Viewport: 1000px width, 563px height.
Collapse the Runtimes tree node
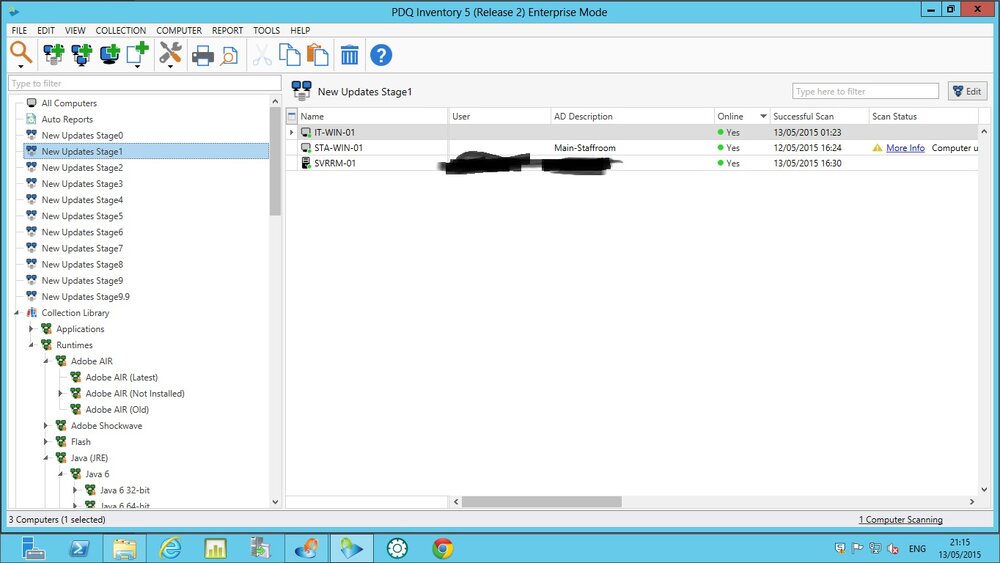[31, 345]
